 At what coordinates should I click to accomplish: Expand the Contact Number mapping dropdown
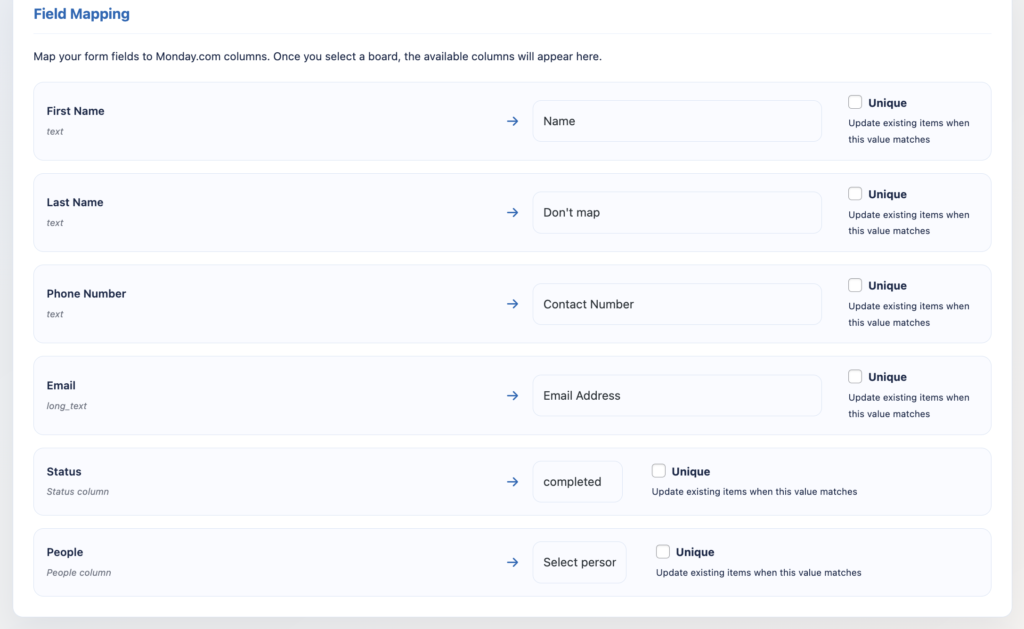pos(676,304)
